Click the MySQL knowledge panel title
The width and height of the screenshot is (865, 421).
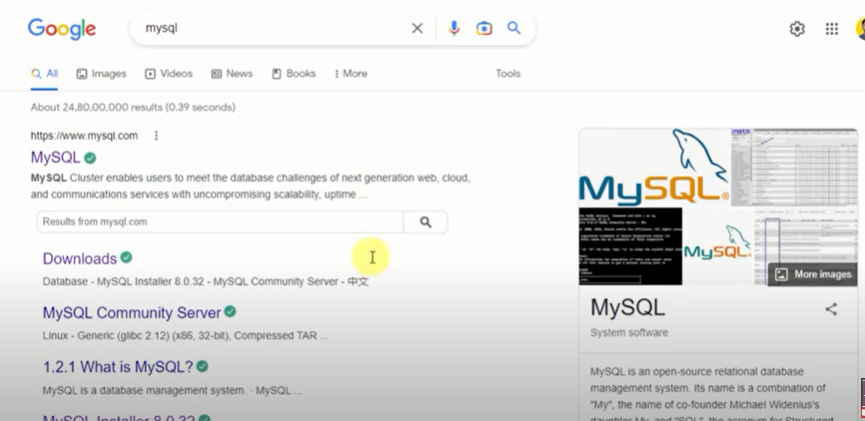click(x=628, y=308)
